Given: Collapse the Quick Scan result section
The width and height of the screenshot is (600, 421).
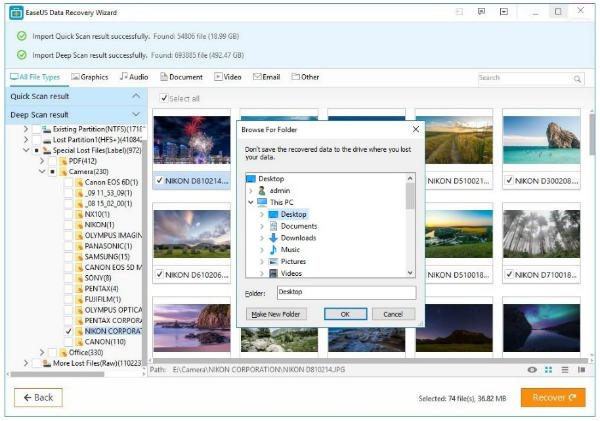Looking at the screenshot, I should tap(136, 96).
